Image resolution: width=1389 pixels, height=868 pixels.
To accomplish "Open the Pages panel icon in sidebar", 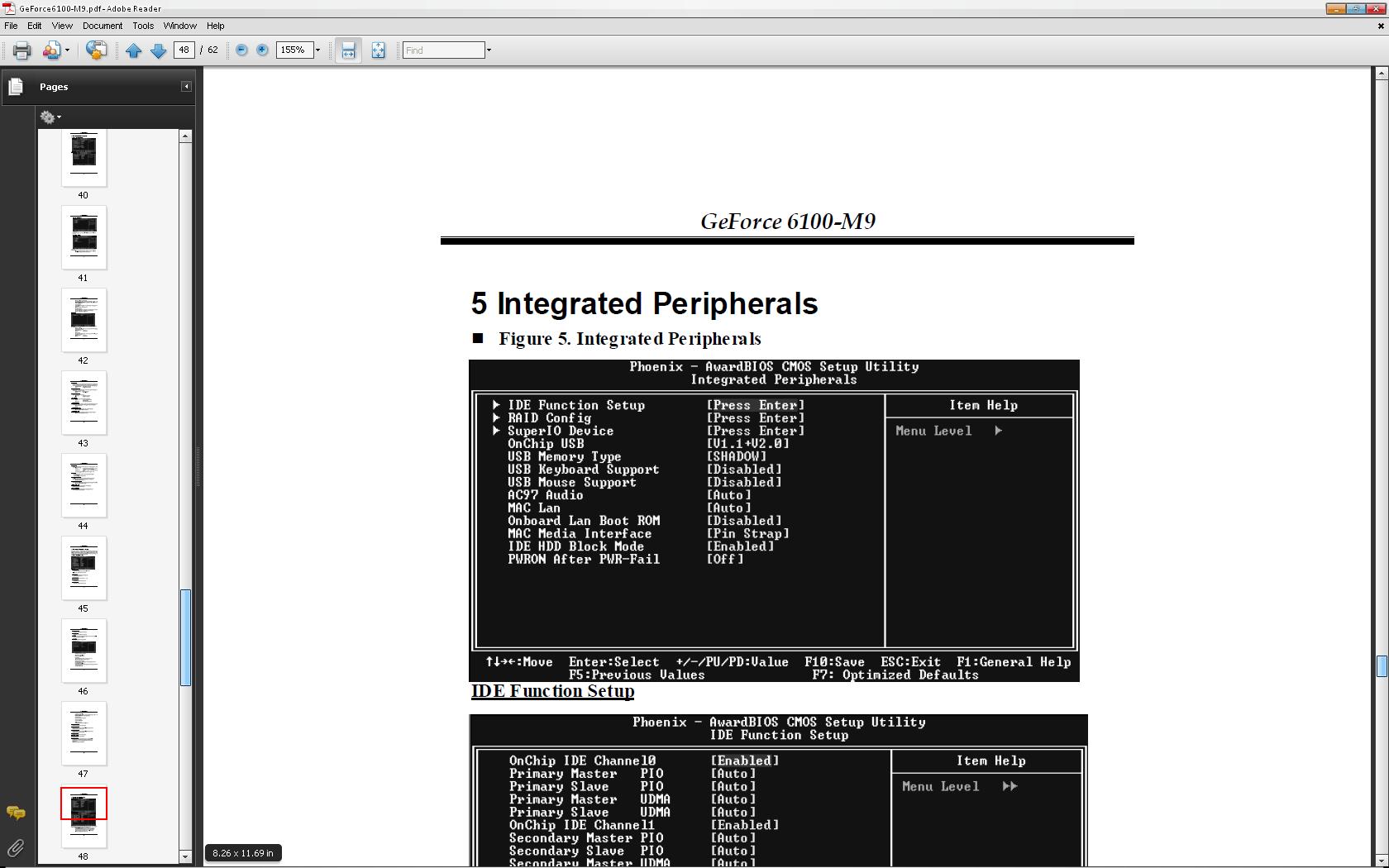I will pyautogui.click(x=16, y=86).
